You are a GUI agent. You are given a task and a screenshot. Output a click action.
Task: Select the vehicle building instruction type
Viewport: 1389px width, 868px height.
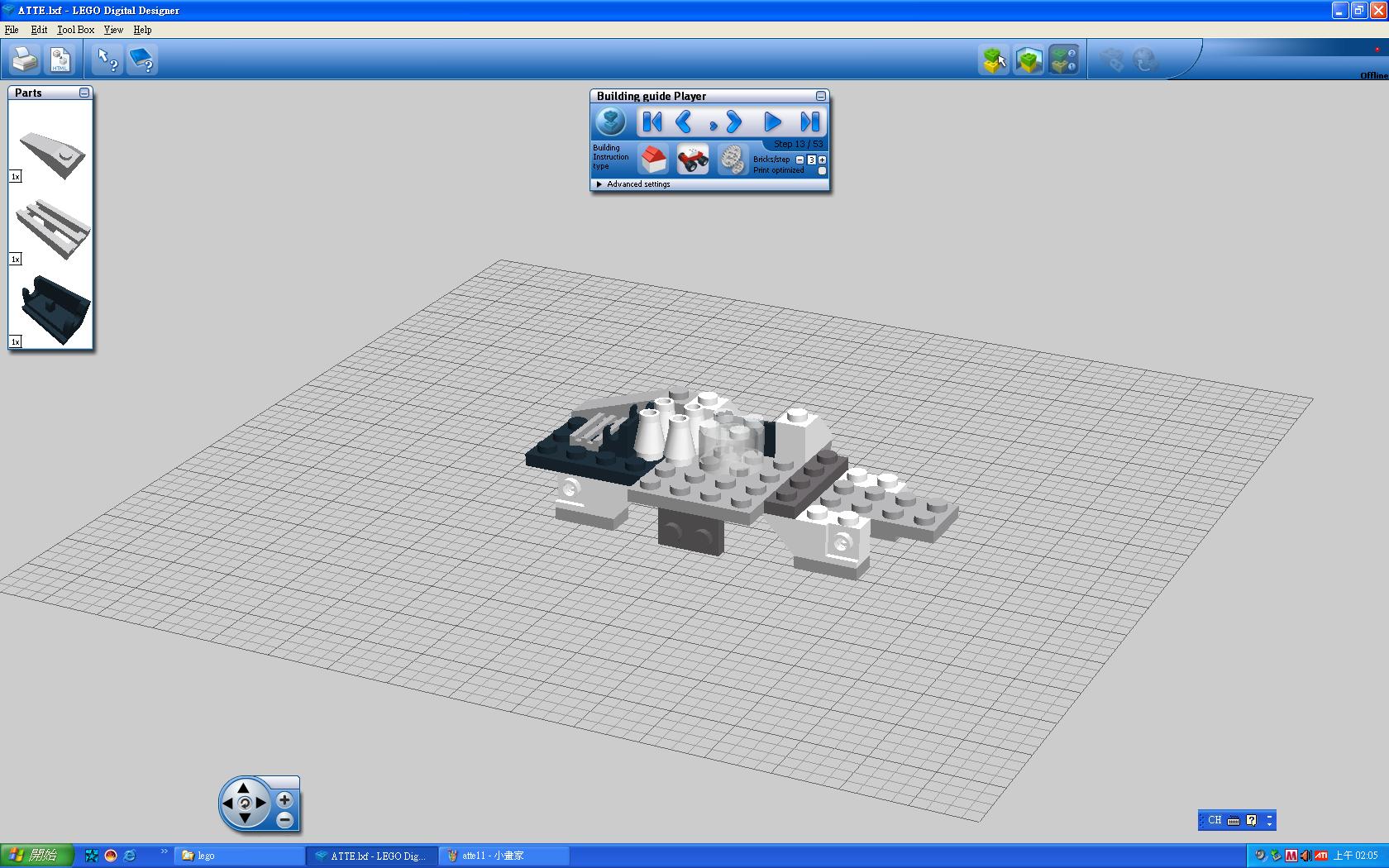tap(693, 158)
